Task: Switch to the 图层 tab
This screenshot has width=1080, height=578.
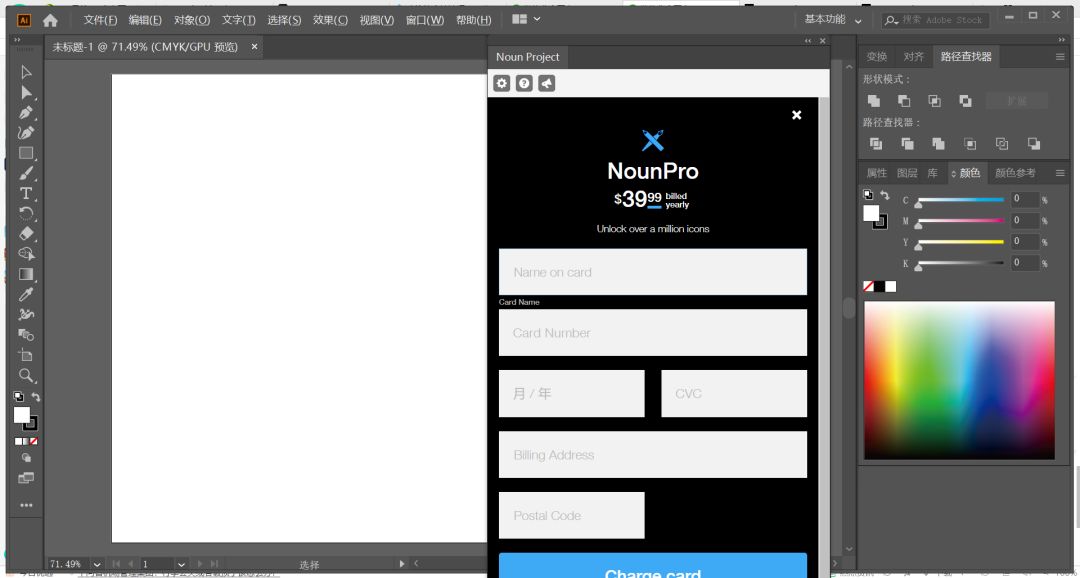Action: click(907, 173)
